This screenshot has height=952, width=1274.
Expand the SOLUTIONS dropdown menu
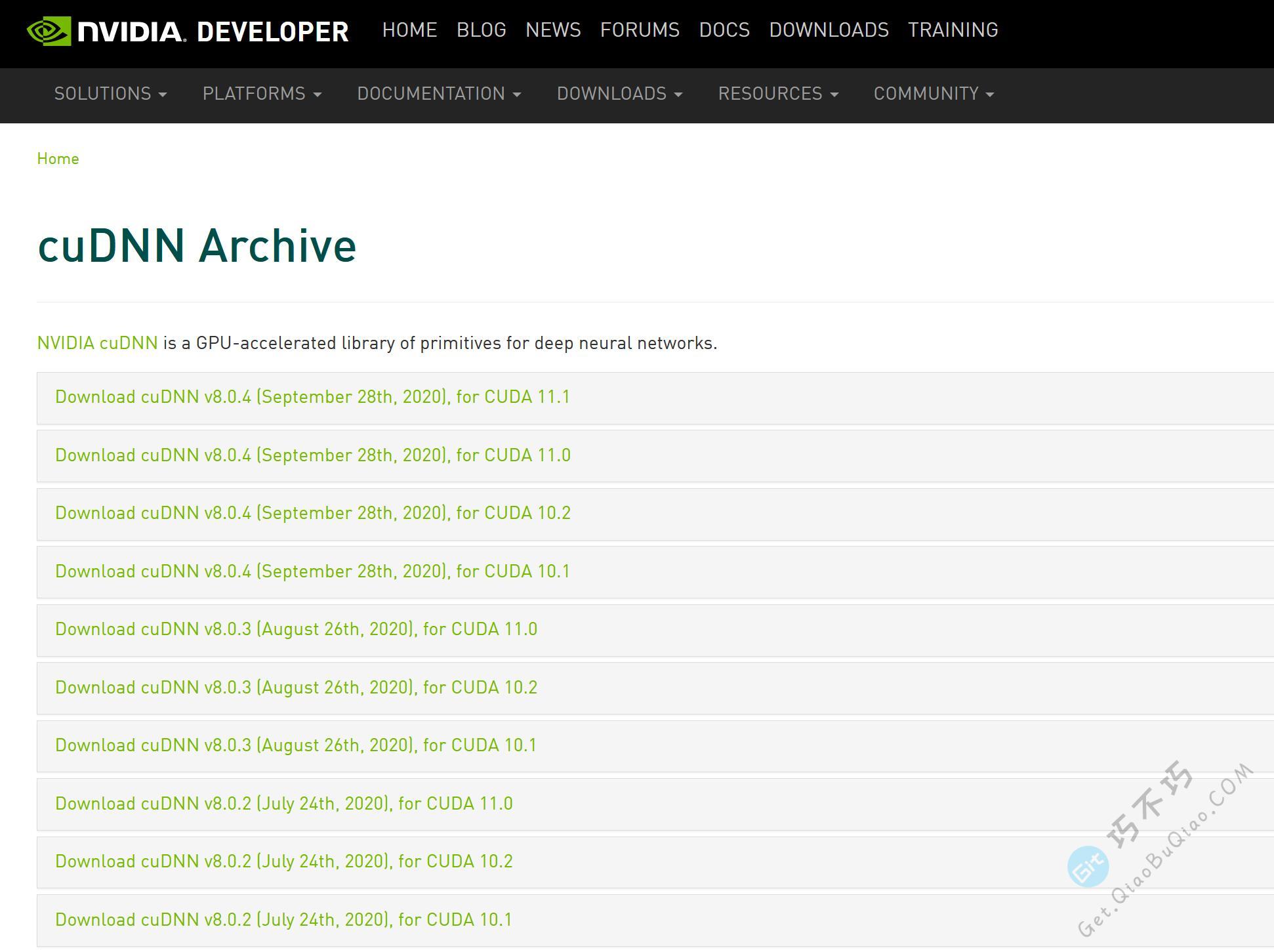(110, 94)
